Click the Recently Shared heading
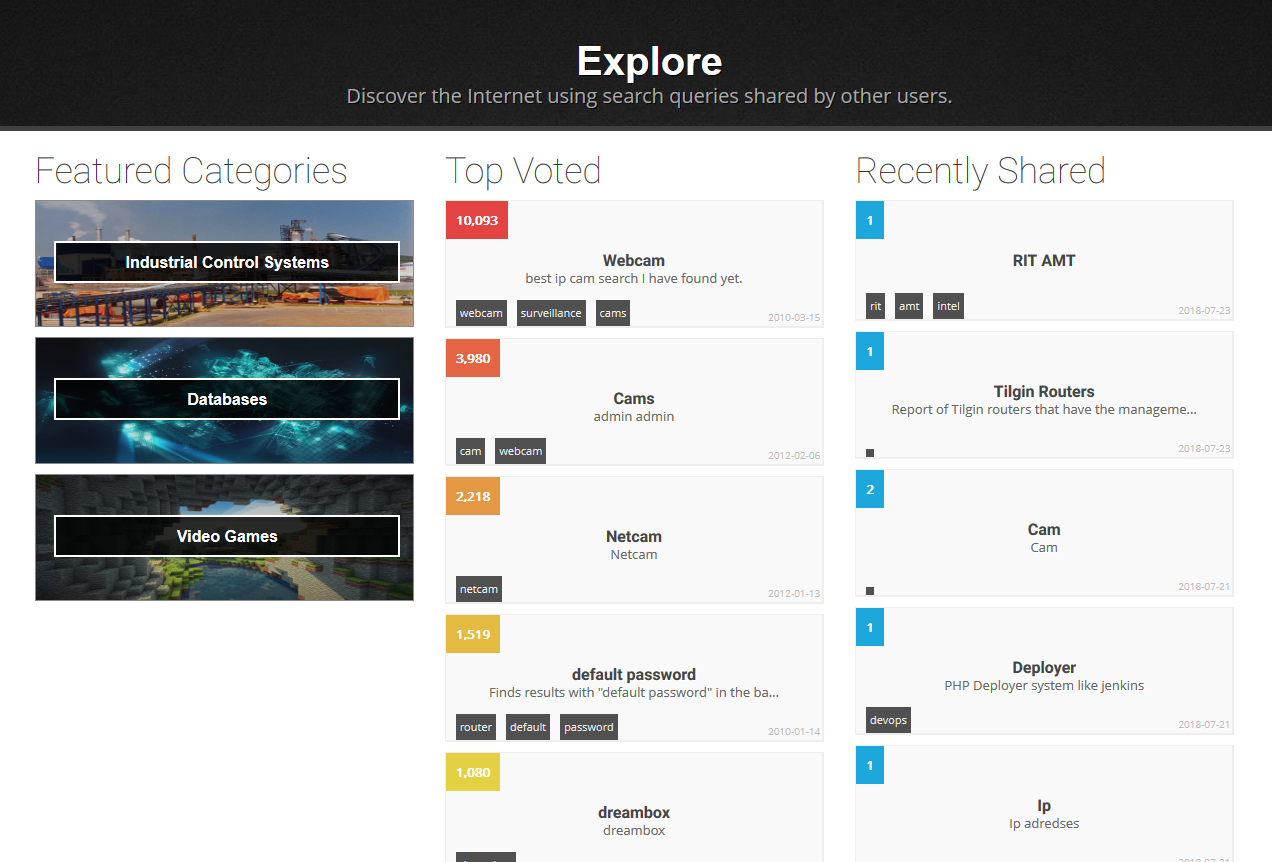1272x862 pixels. pyautogui.click(x=981, y=171)
